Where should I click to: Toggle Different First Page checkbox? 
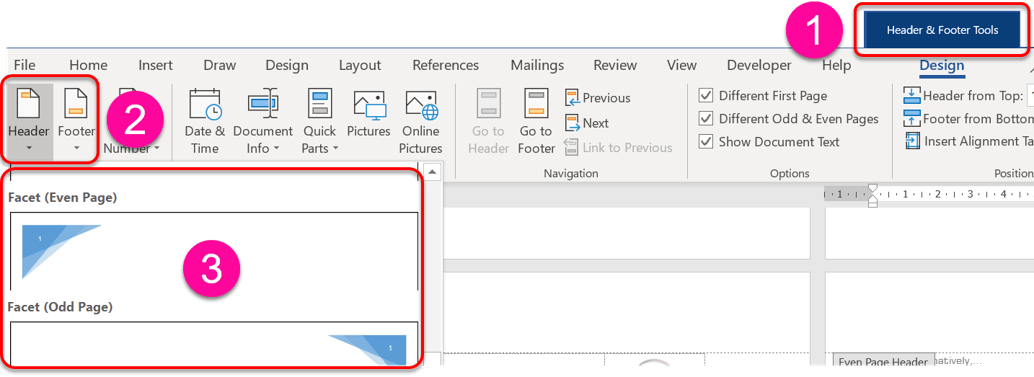pos(706,96)
